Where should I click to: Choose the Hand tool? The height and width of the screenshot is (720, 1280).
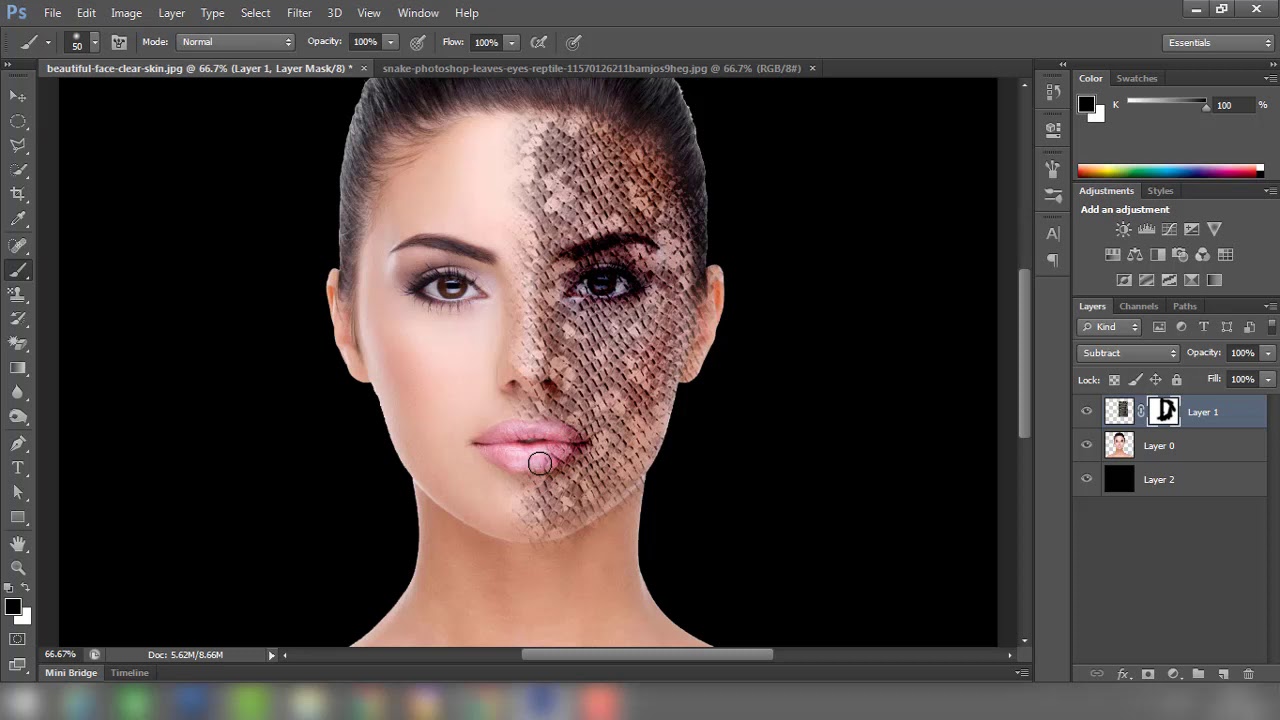pos(18,543)
